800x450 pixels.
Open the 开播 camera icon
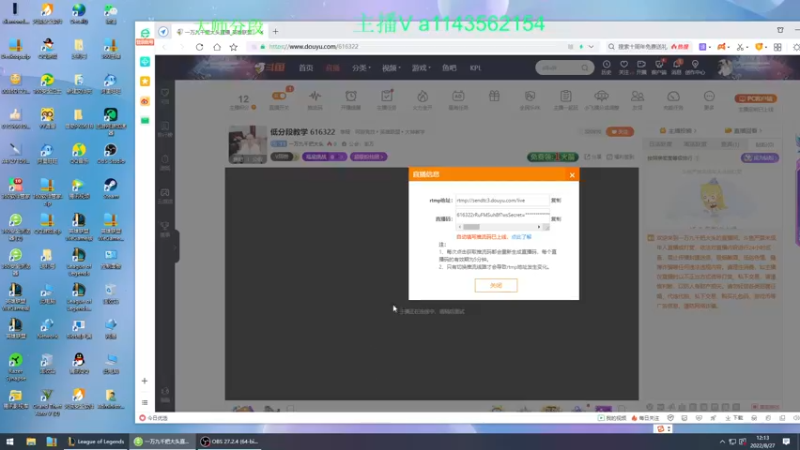click(x=641, y=67)
